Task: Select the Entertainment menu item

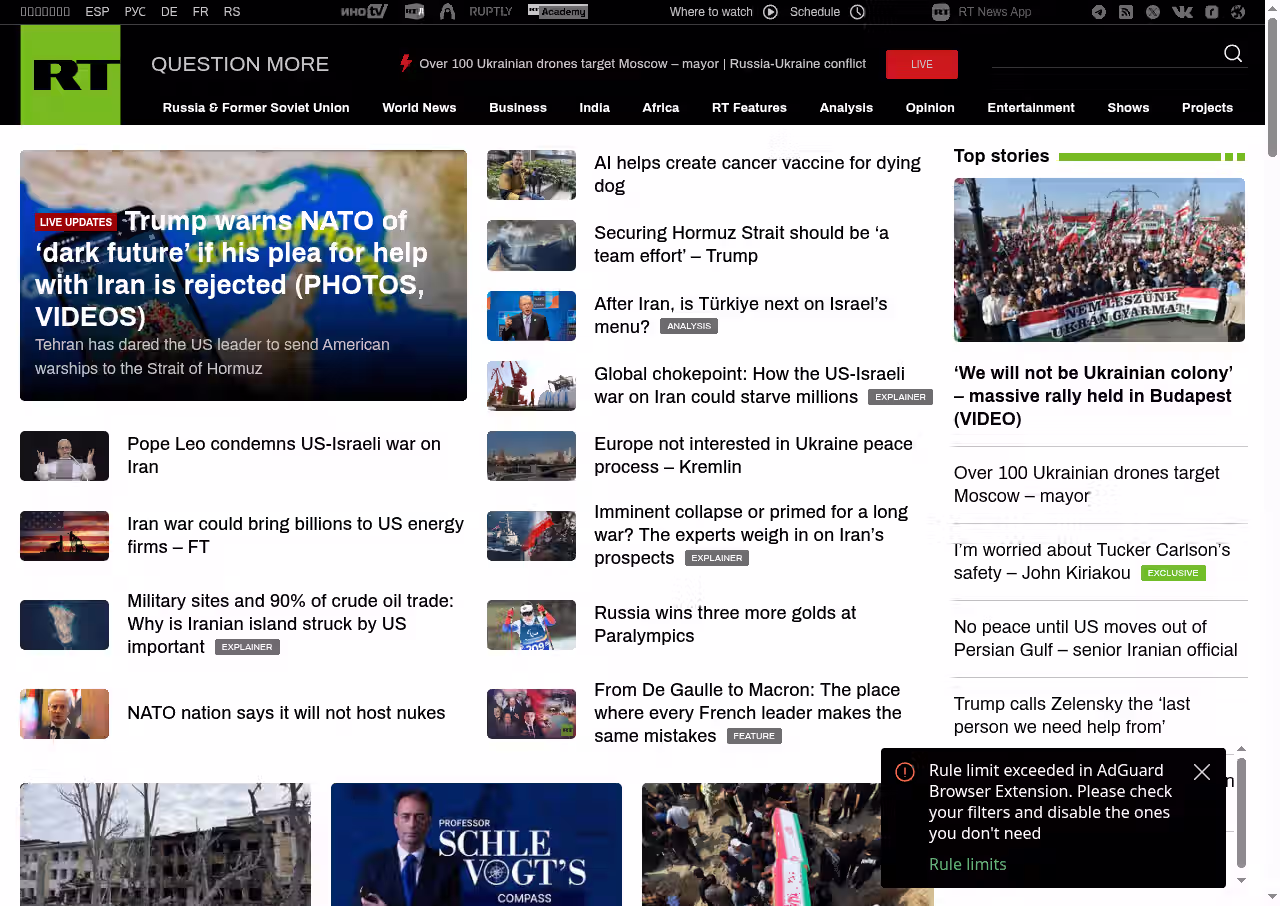Action: [1030, 108]
